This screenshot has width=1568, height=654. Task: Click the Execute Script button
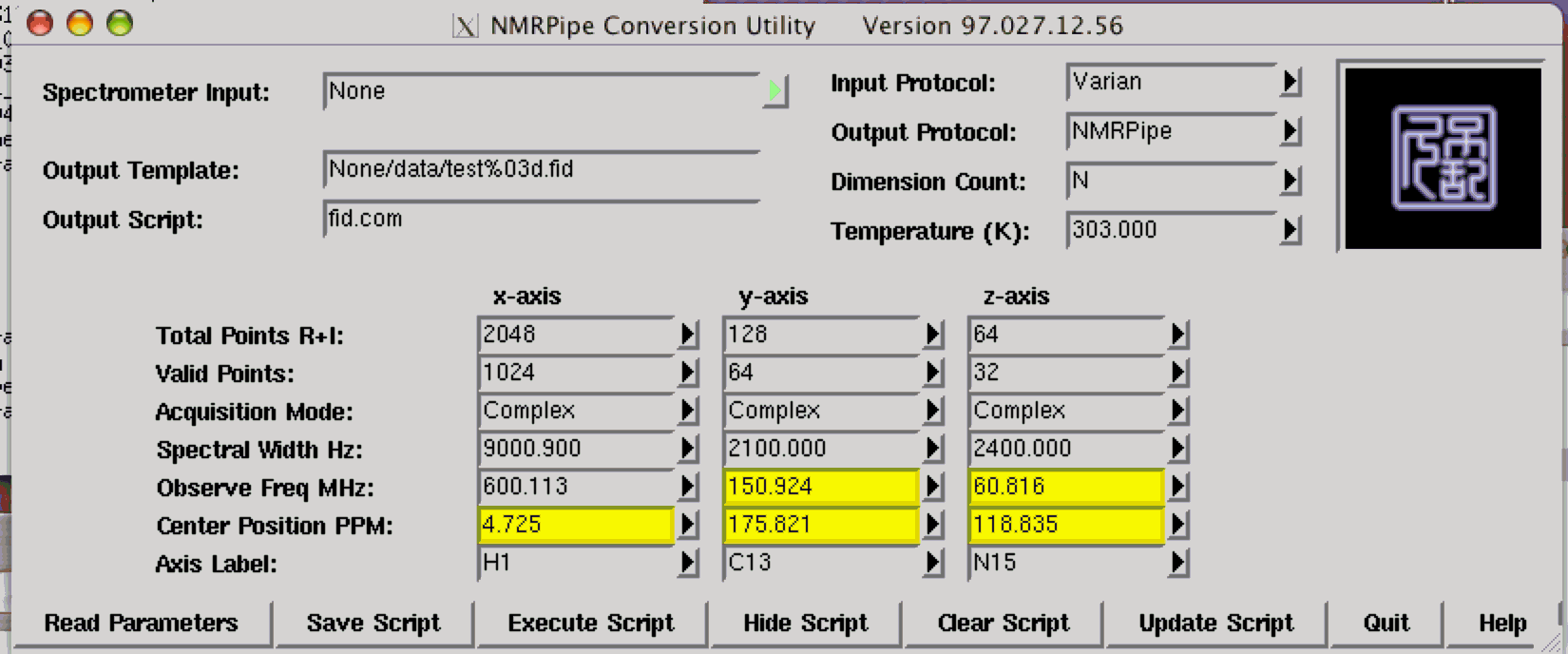590,624
